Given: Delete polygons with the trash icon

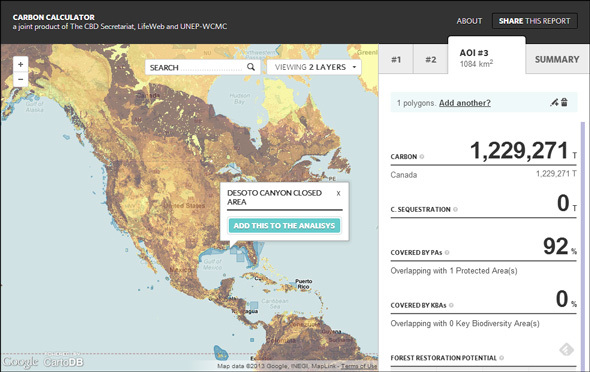Looking at the screenshot, I should (x=564, y=102).
